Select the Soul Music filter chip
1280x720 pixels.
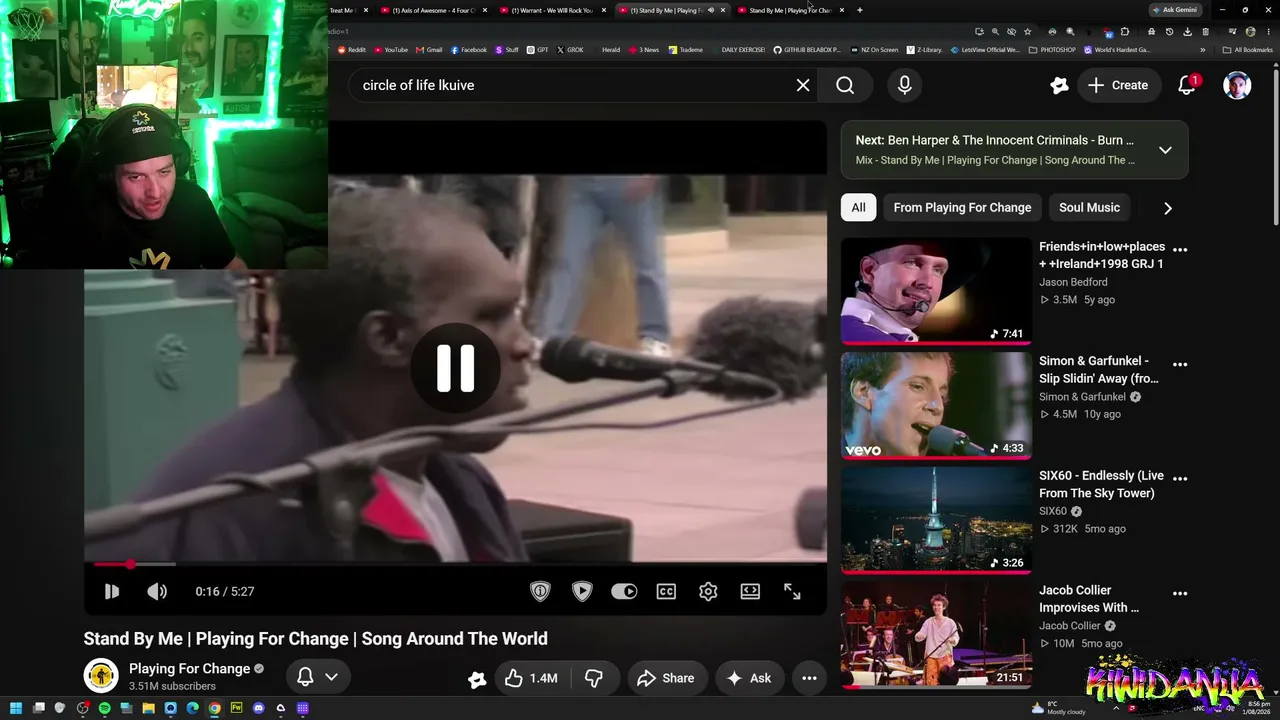(x=1089, y=207)
